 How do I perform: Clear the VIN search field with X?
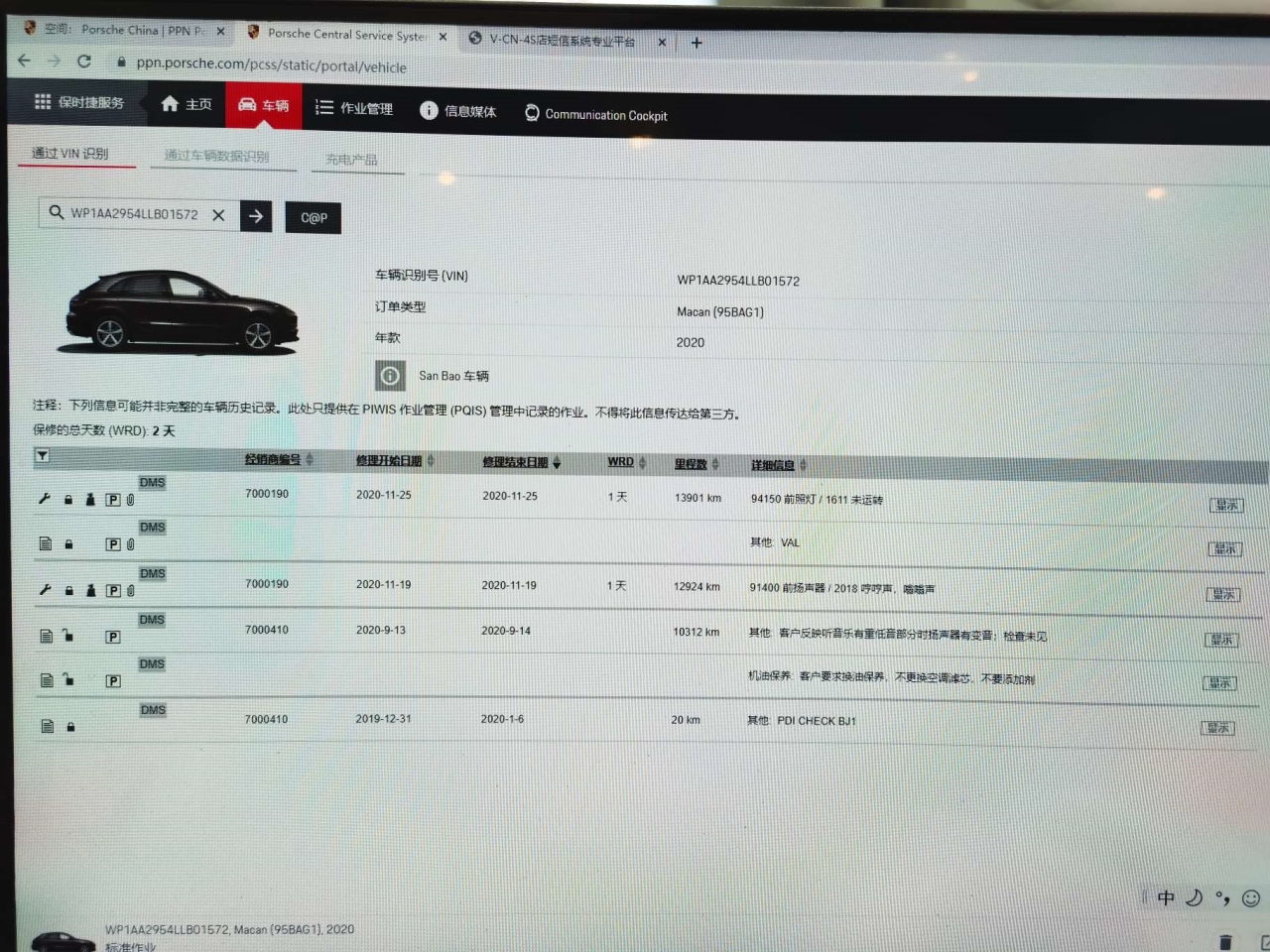218,215
